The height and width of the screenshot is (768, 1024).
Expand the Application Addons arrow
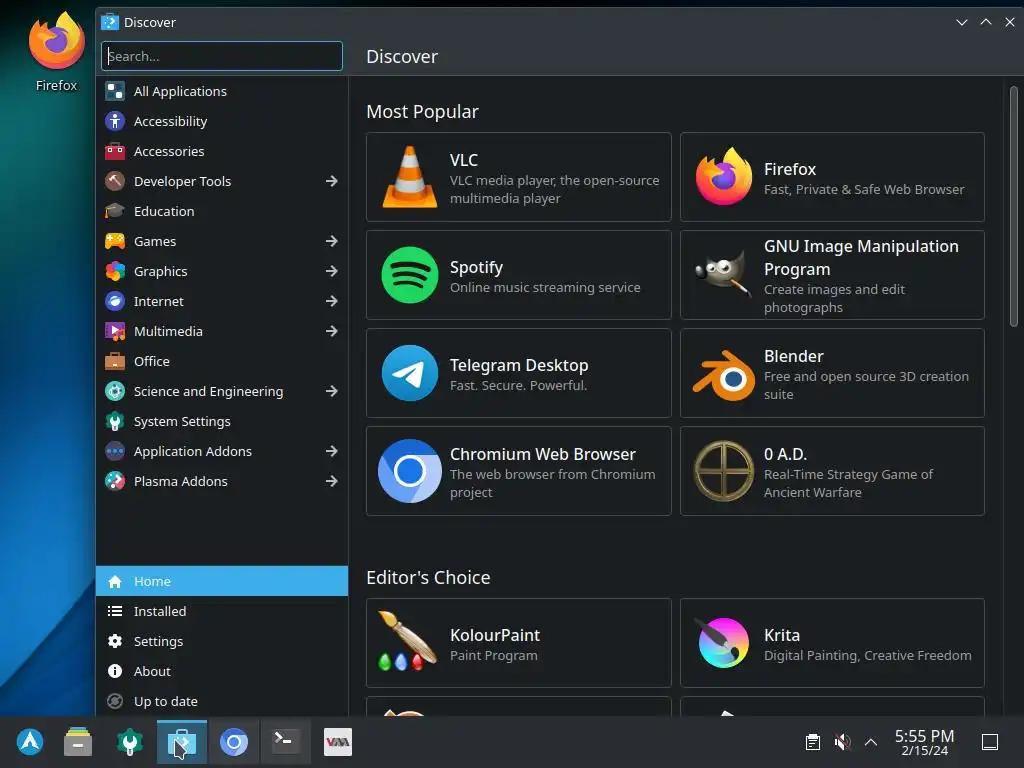tap(332, 451)
